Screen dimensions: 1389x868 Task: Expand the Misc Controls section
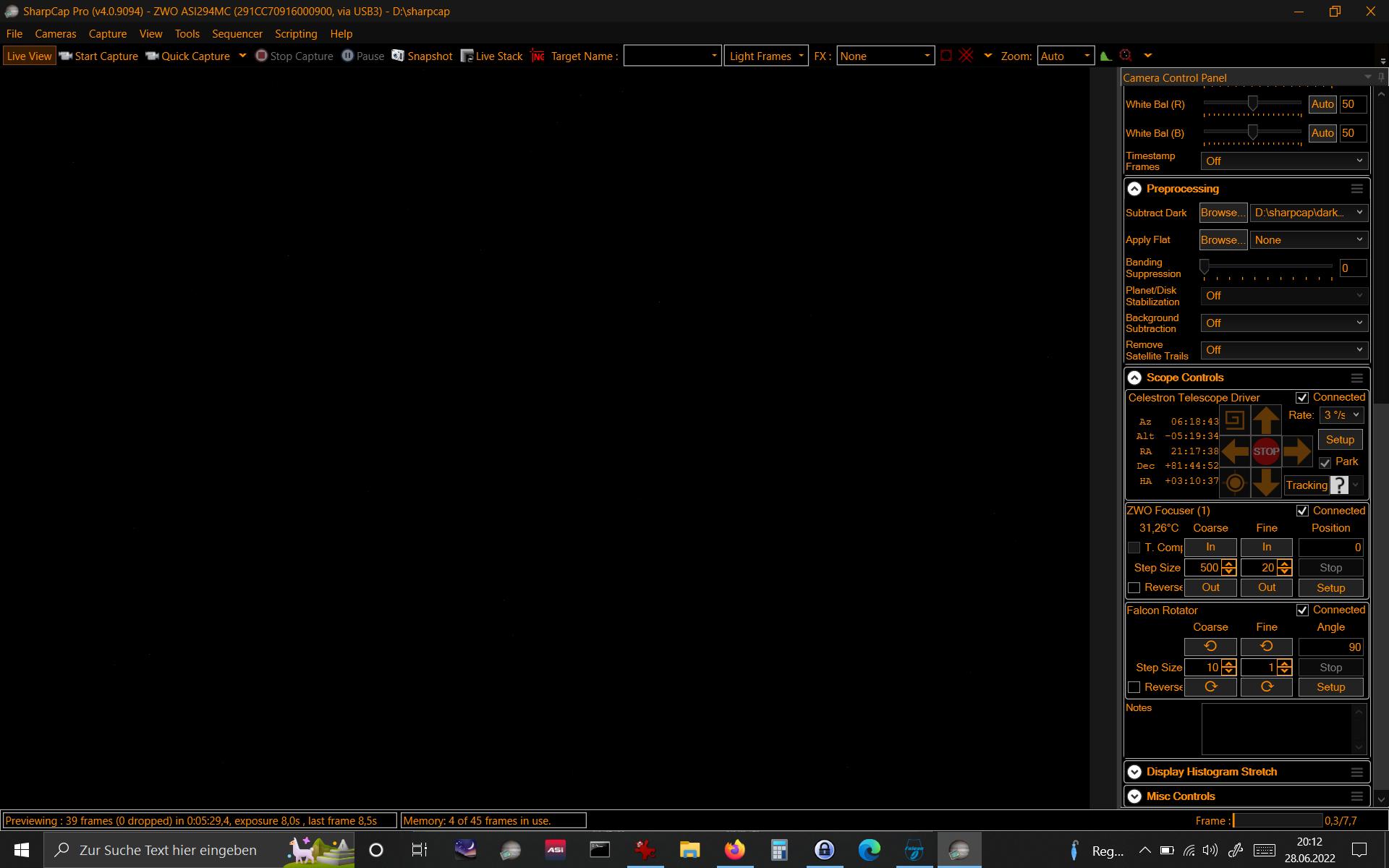(x=1134, y=796)
